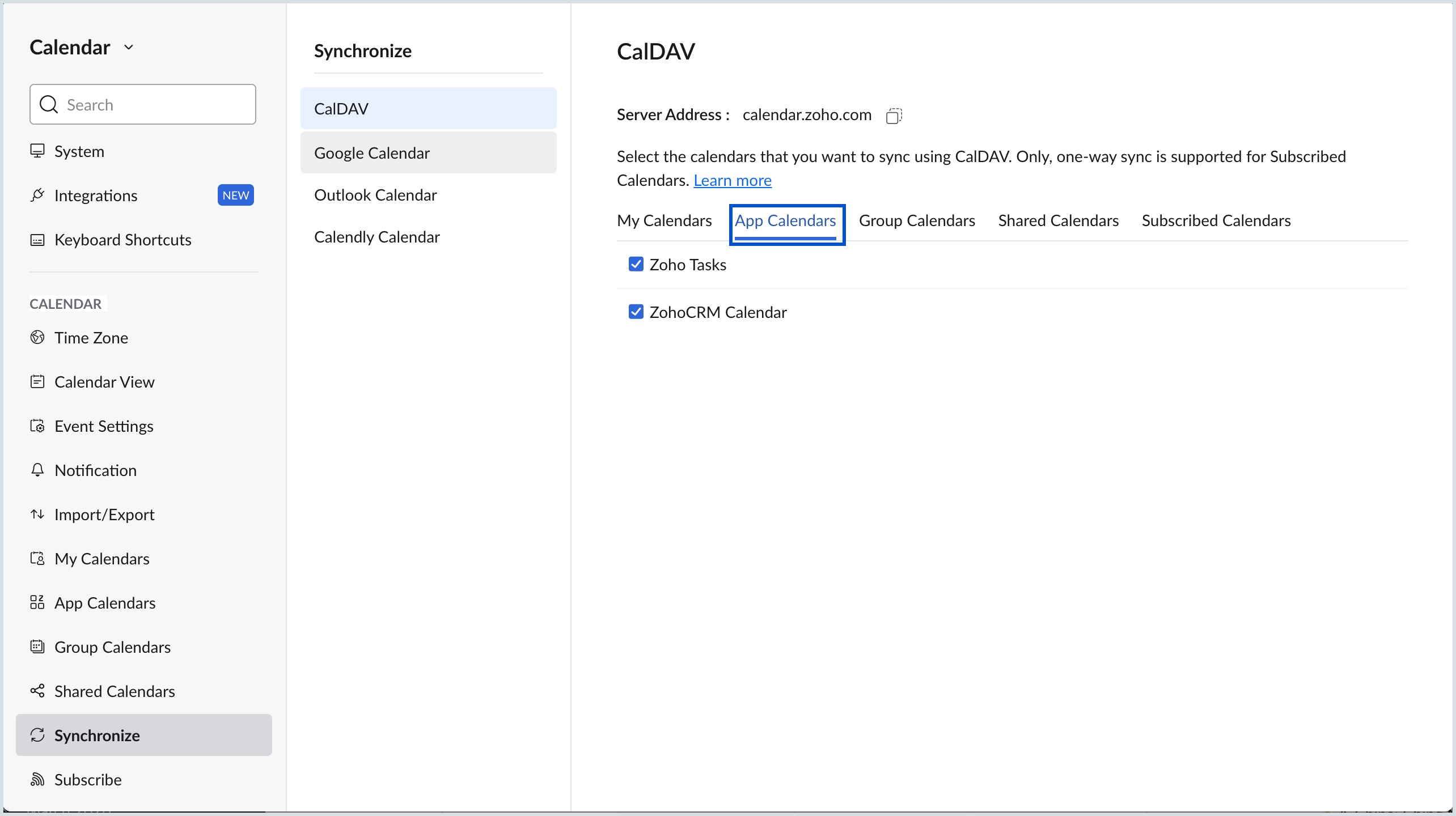Switch to the My Calendars tab
Screen dimensions: 1456x816
[x=664, y=220]
